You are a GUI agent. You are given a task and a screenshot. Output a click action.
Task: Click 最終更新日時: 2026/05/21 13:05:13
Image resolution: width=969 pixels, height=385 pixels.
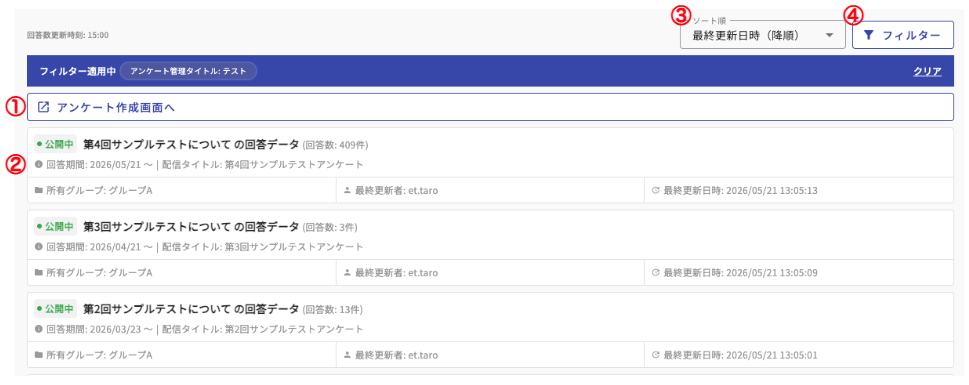(740, 190)
